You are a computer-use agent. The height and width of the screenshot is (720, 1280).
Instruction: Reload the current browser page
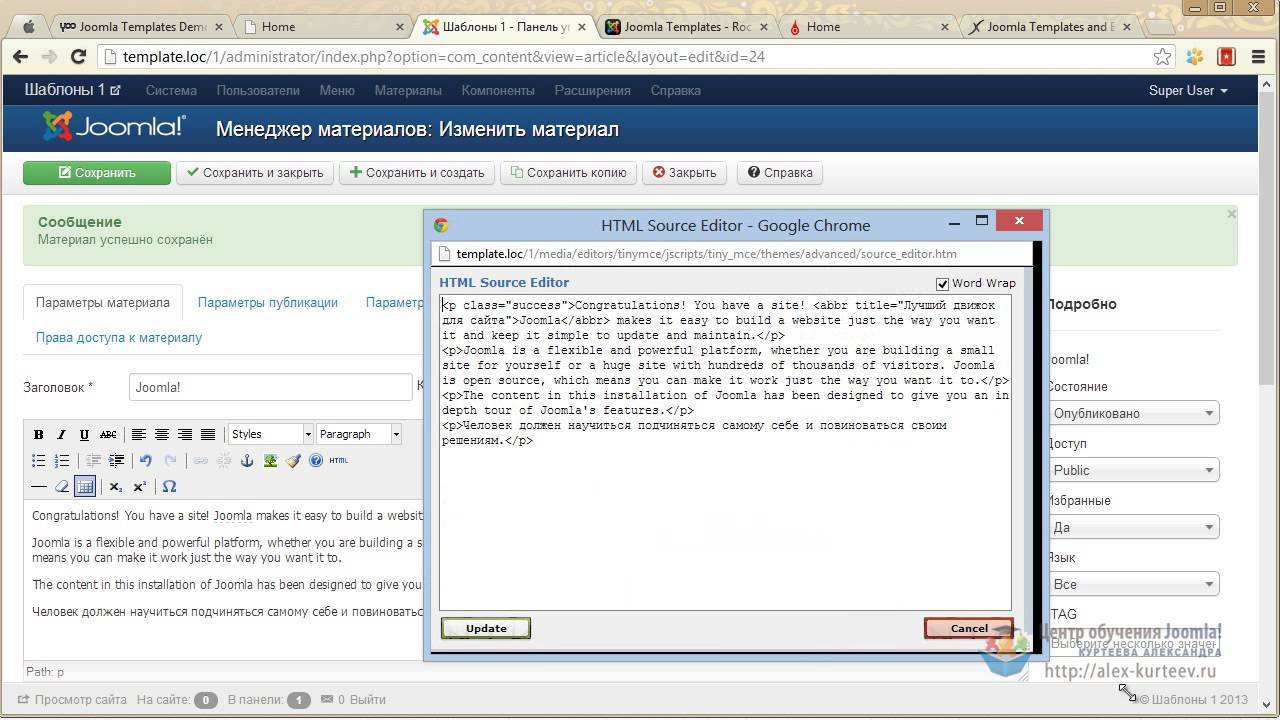78,57
